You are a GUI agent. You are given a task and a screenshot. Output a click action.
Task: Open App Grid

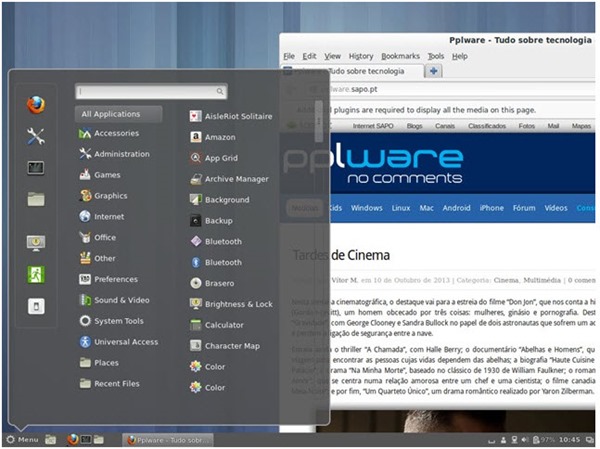pyautogui.click(x=214, y=158)
